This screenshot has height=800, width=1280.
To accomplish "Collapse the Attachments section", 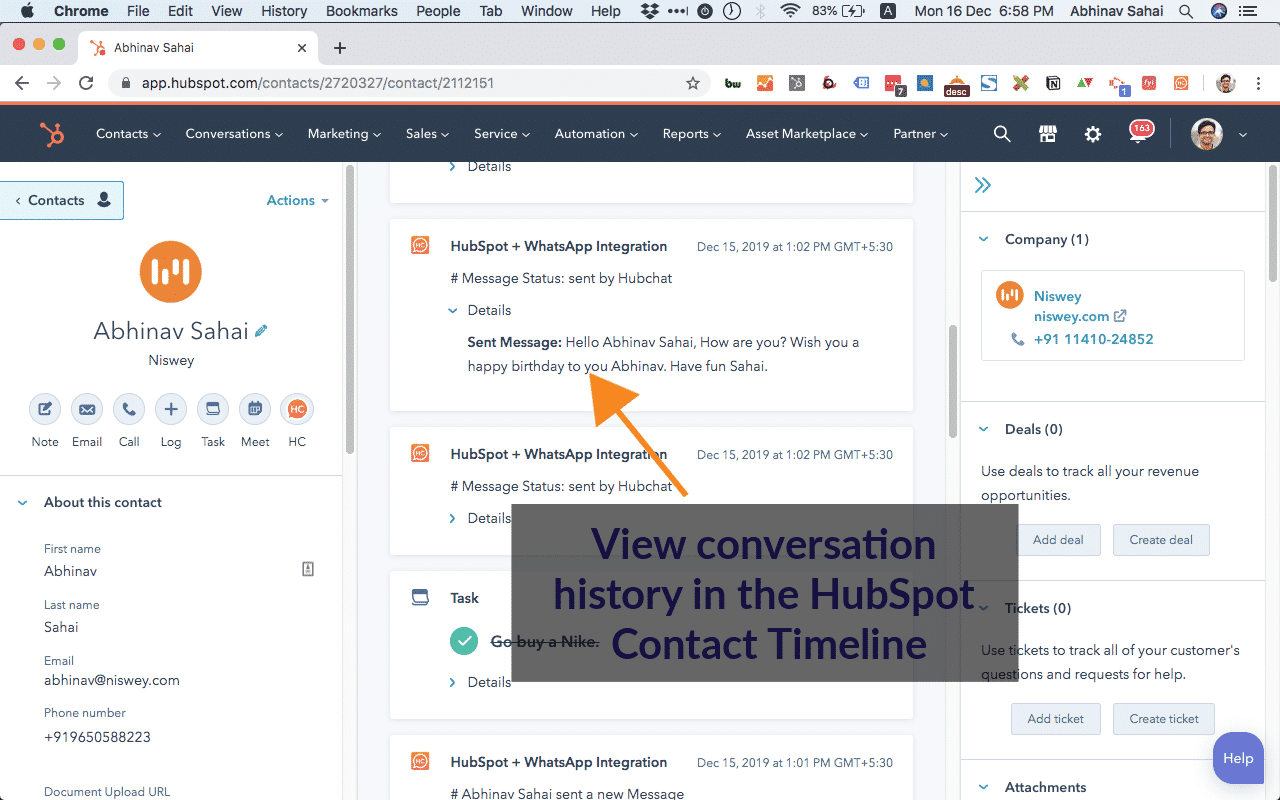I will 983,787.
